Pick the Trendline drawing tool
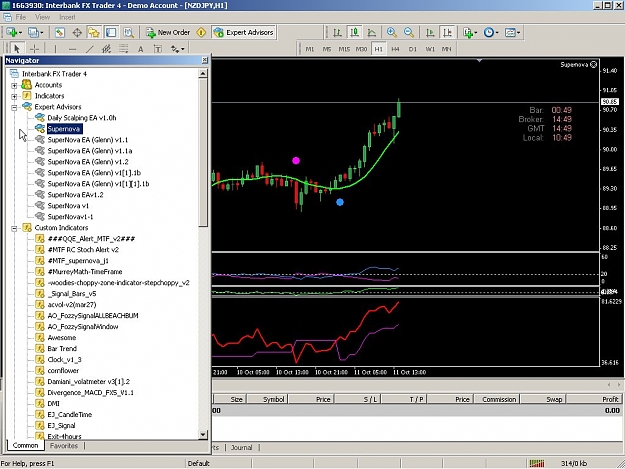625x469 pixels. pos(90,49)
